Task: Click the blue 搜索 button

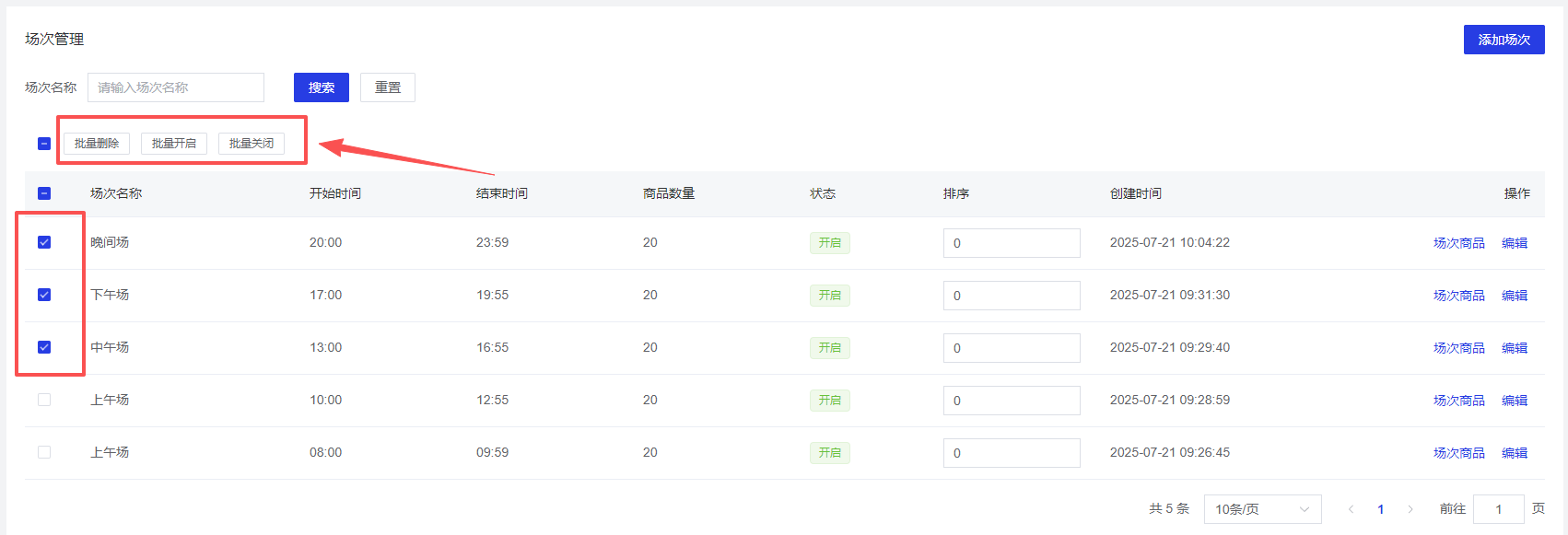Action: point(321,87)
